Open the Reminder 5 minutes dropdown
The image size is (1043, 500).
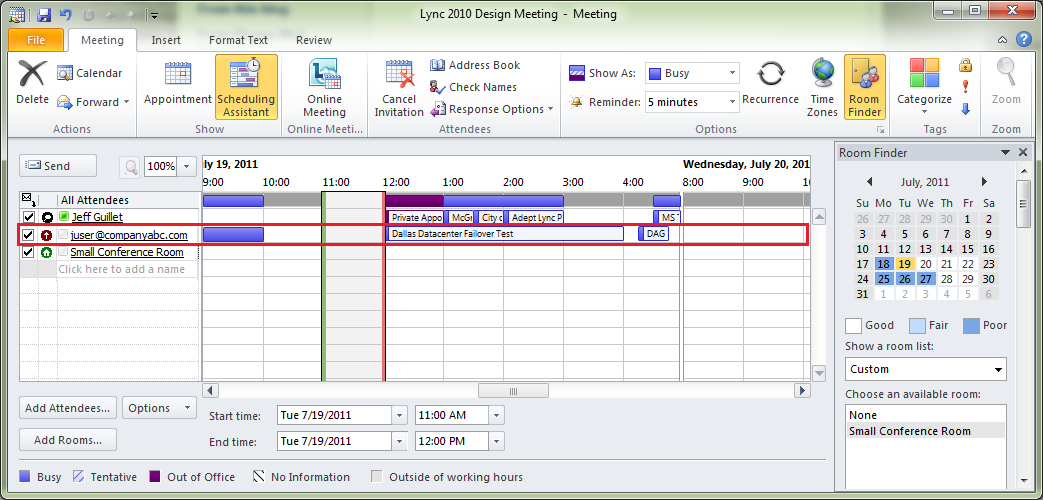(x=732, y=102)
